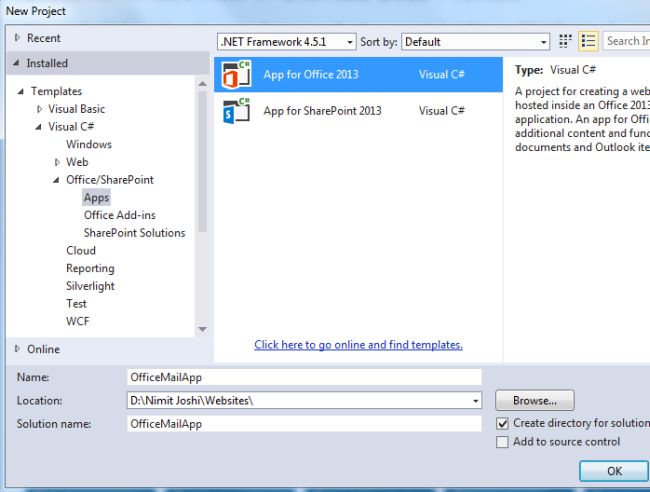Screen dimensions: 650x492
Task: Open the Location path dropdown arrow
Action: tap(475, 401)
